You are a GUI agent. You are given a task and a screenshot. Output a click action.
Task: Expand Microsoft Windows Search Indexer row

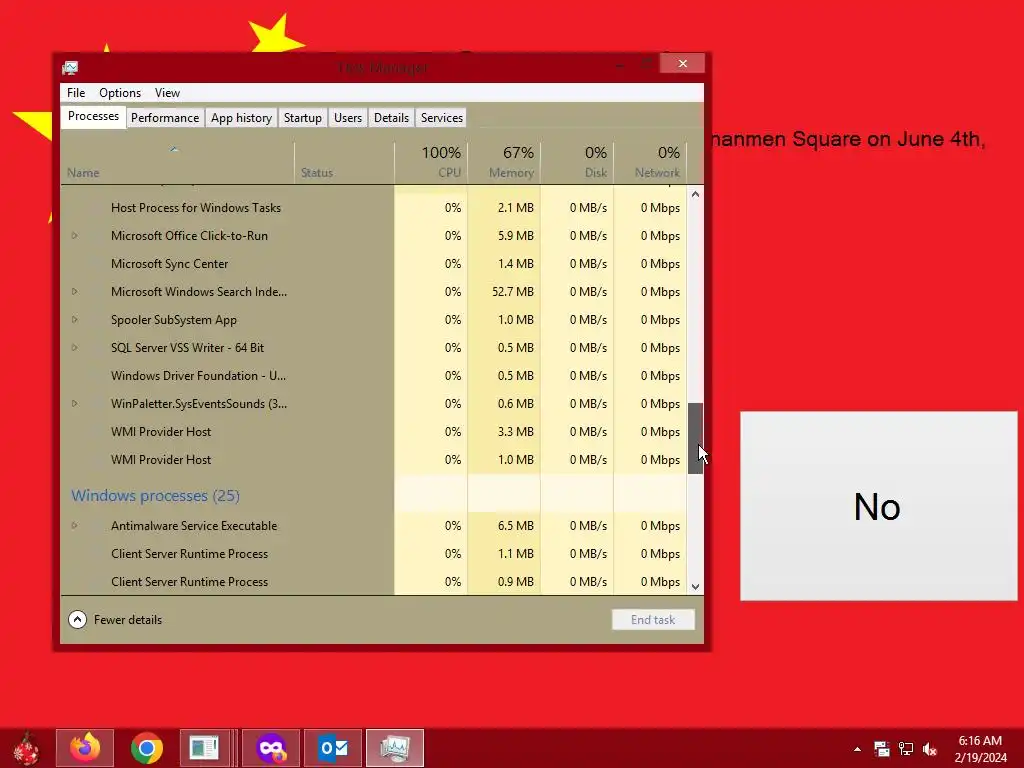coord(74,291)
